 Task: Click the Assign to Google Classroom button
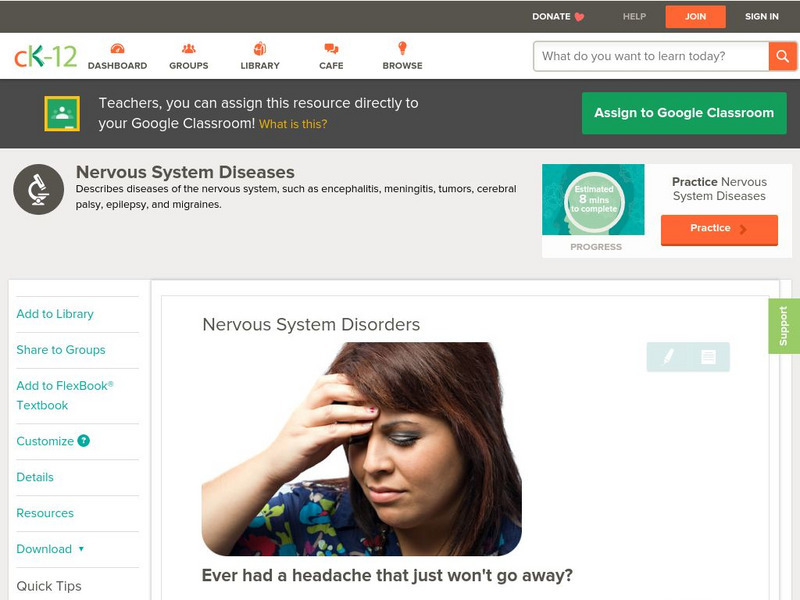[684, 113]
